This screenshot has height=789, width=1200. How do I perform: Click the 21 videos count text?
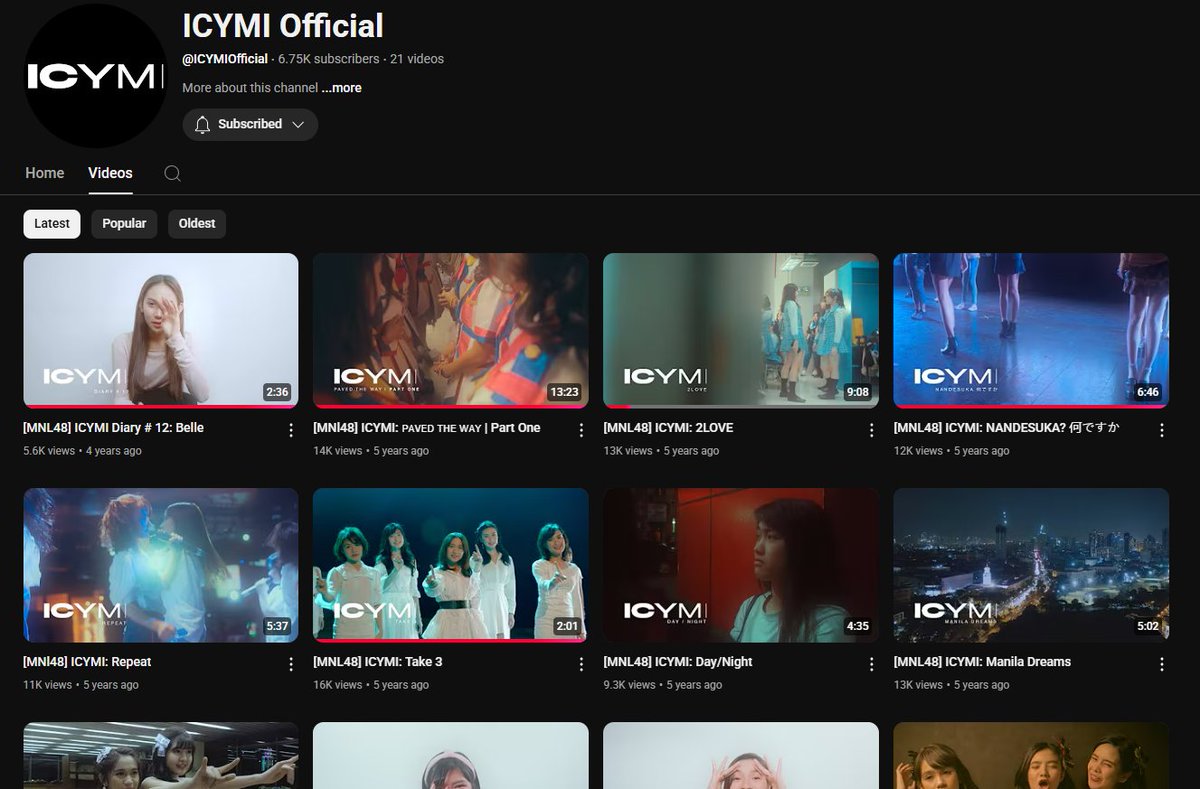(417, 59)
